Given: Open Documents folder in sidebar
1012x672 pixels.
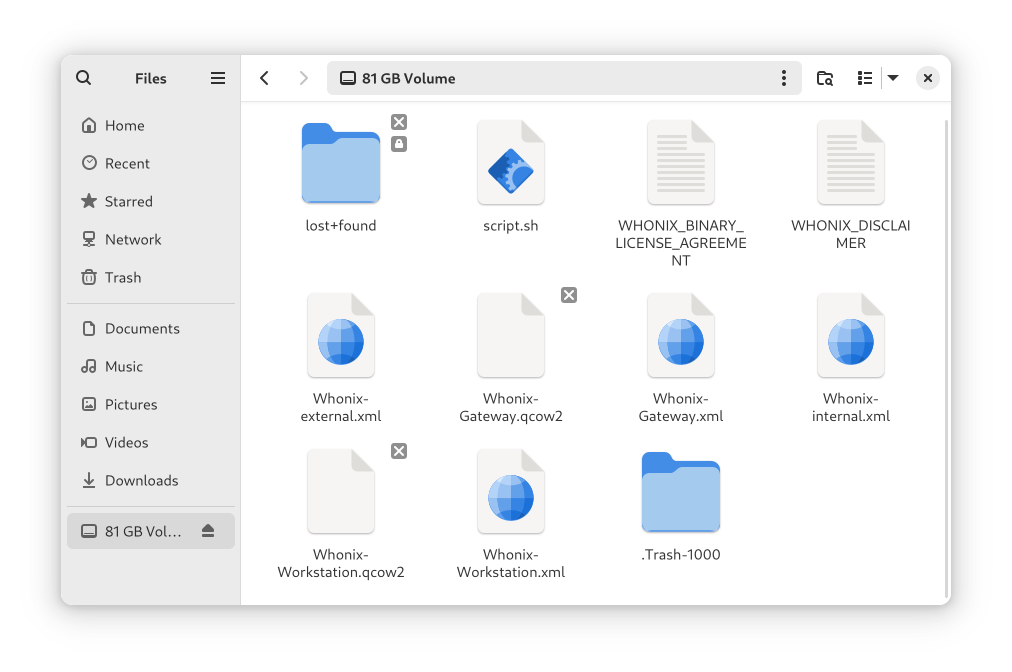Looking at the screenshot, I should coord(151,329).
